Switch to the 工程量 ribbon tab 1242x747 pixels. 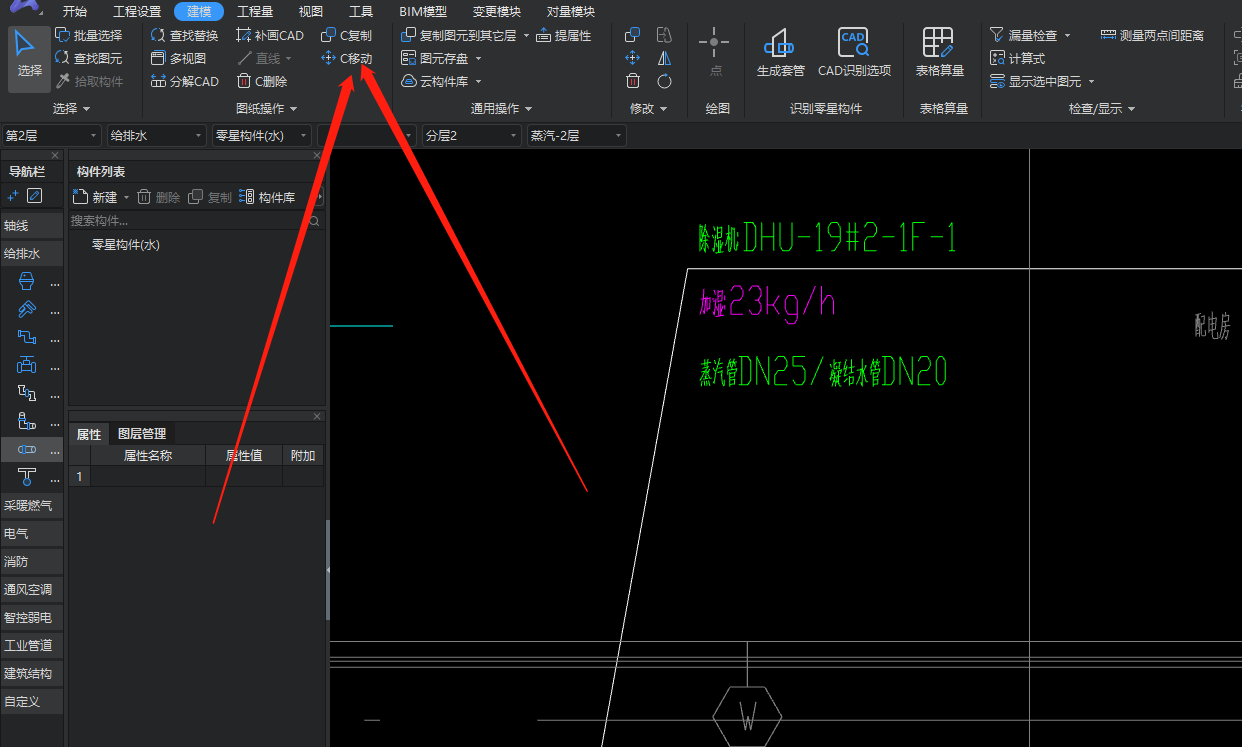(x=255, y=12)
